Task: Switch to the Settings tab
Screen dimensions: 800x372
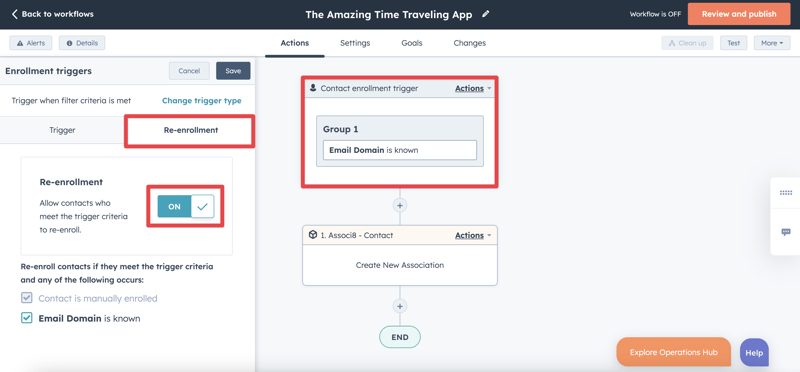Action: 355,43
